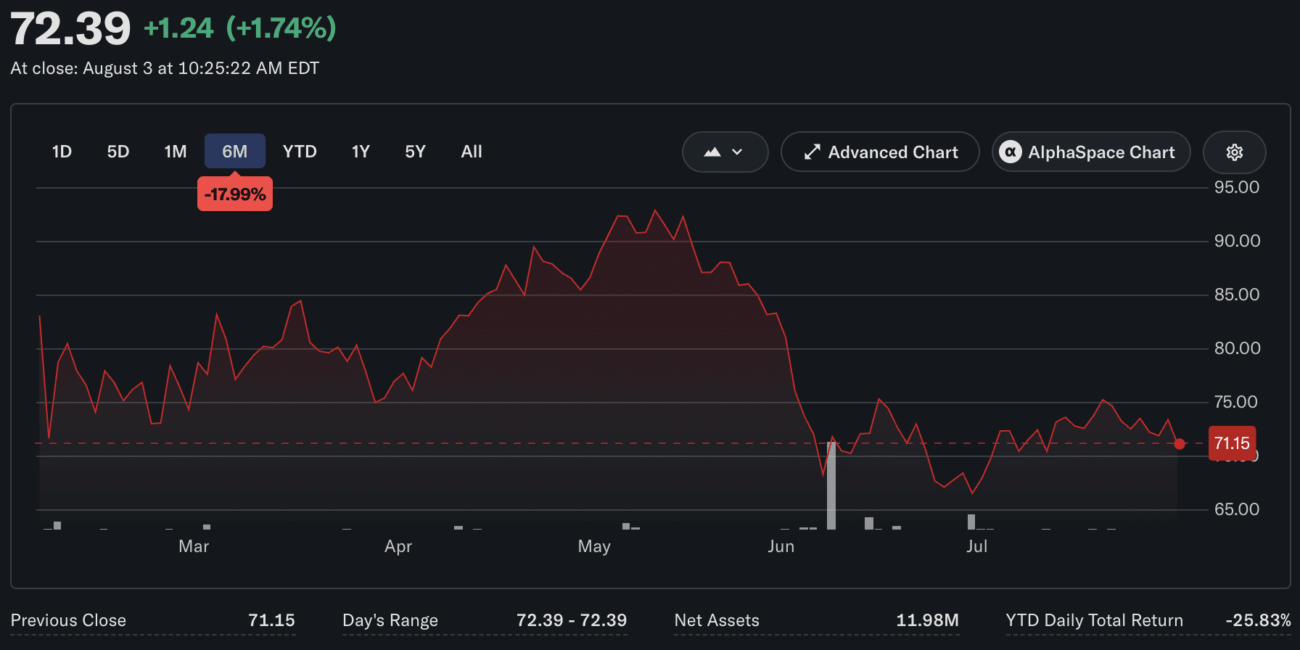The height and width of the screenshot is (650, 1300).
Task: Click the At close timestamp text
Action: (x=165, y=69)
